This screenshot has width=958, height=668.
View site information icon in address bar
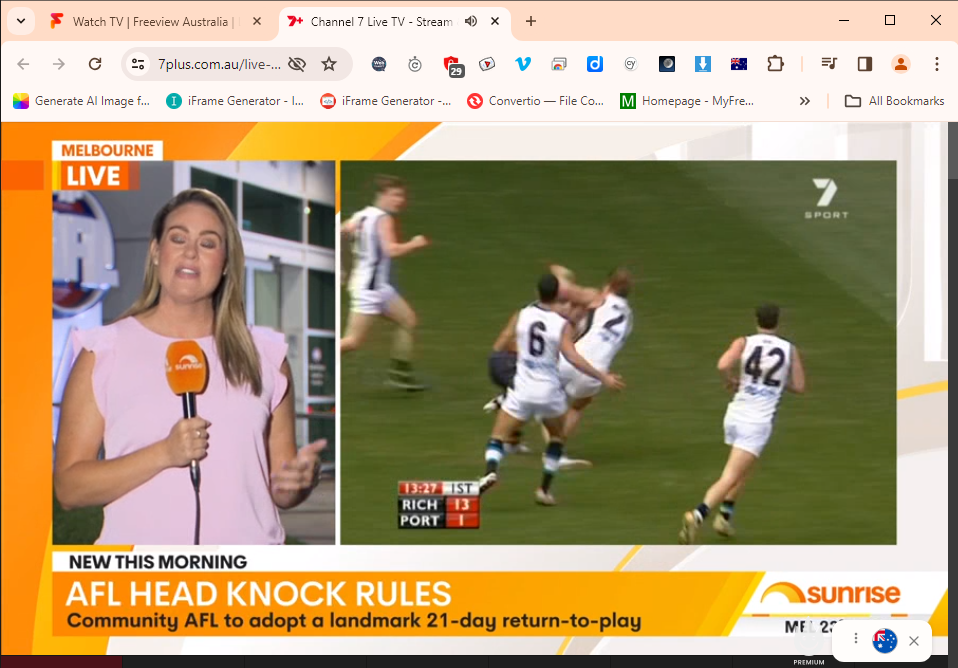coord(138,64)
